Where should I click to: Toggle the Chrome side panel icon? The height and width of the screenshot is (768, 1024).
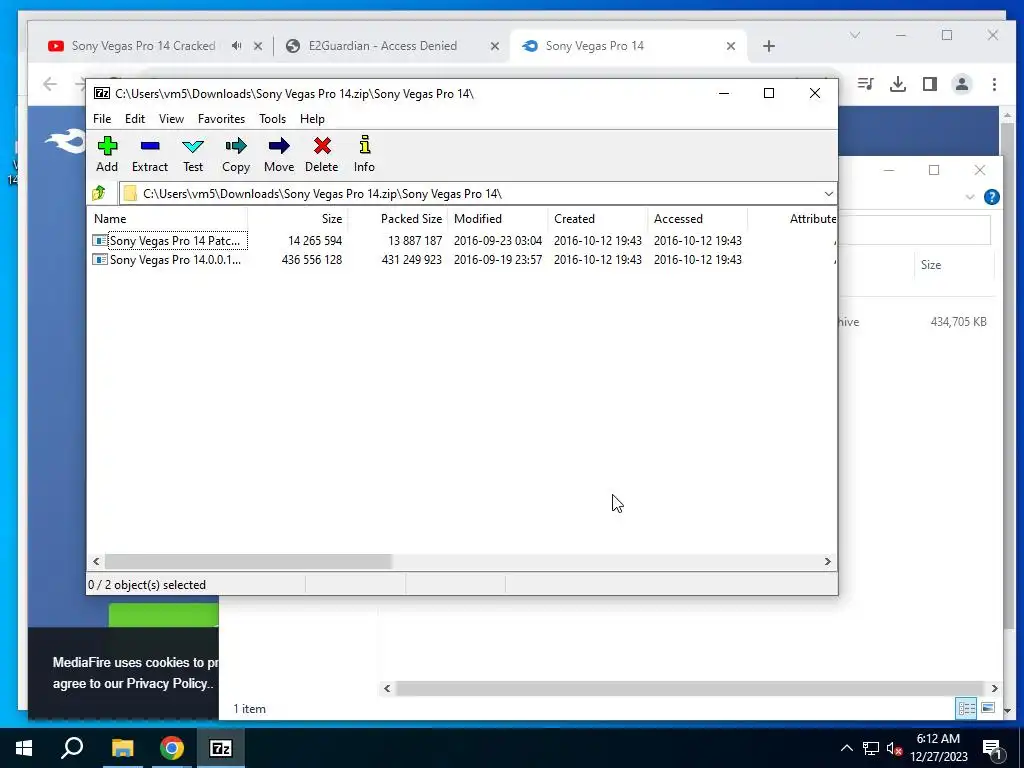pyautogui.click(x=930, y=84)
